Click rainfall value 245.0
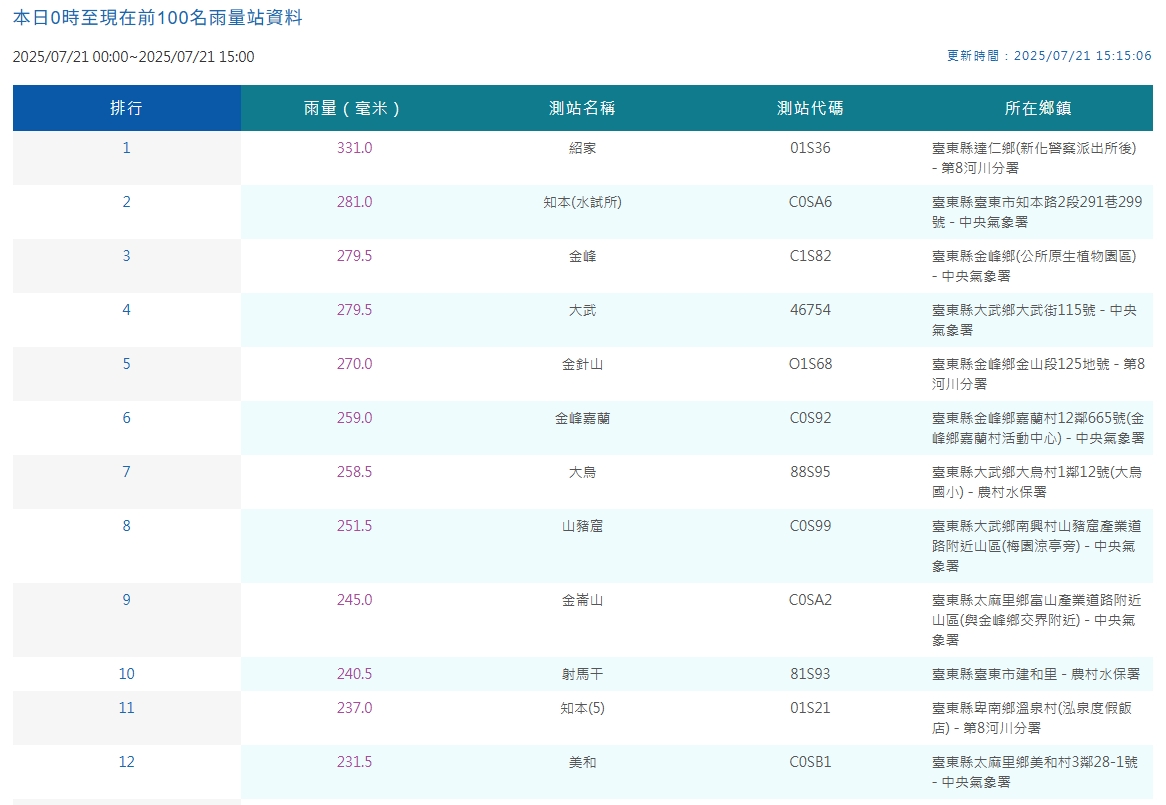Image resolution: width=1166 pixels, height=805 pixels. (355, 600)
